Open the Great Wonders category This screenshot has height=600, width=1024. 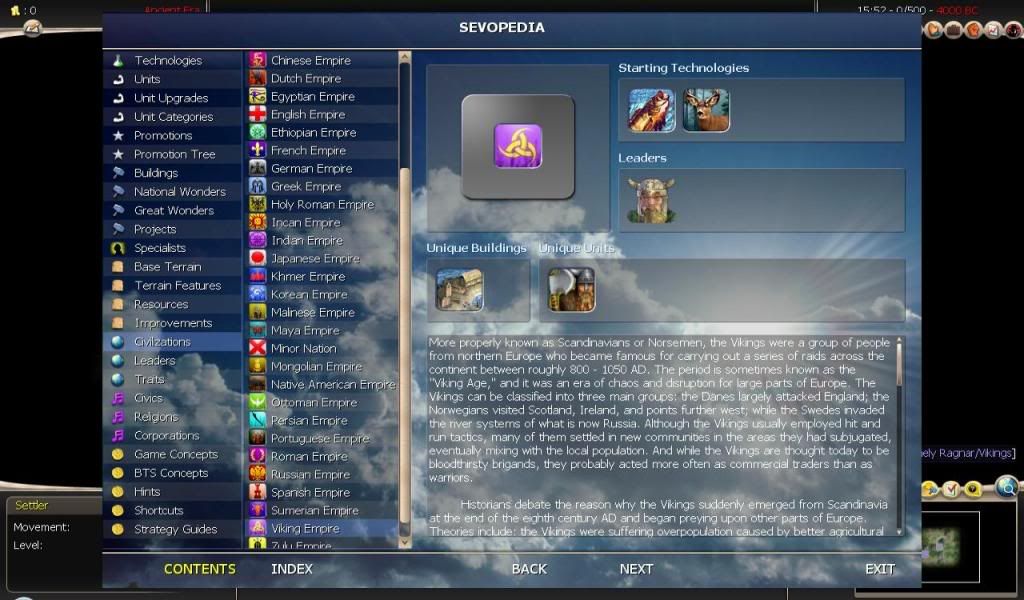[172, 210]
